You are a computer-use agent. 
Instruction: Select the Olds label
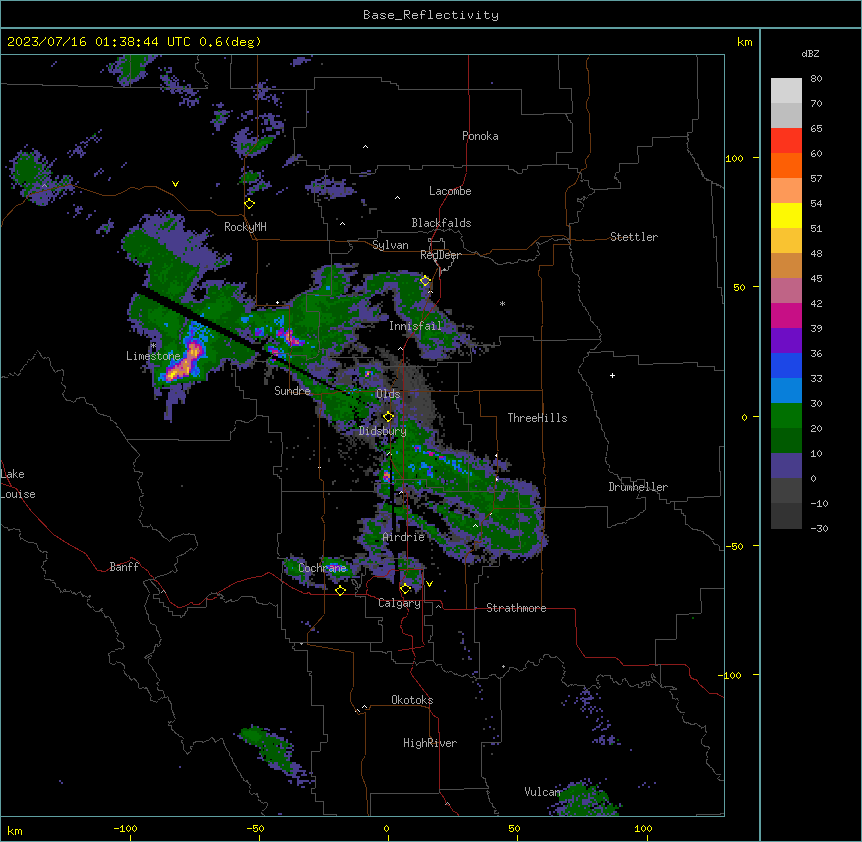tap(388, 394)
